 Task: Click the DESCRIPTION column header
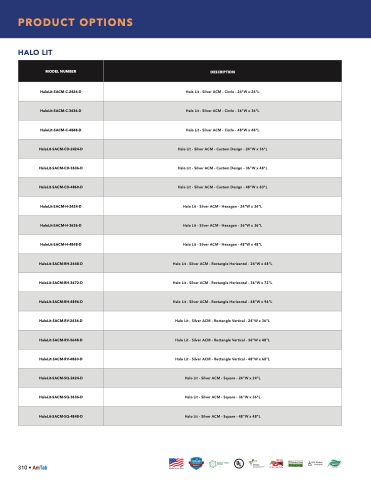coord(223,72)
